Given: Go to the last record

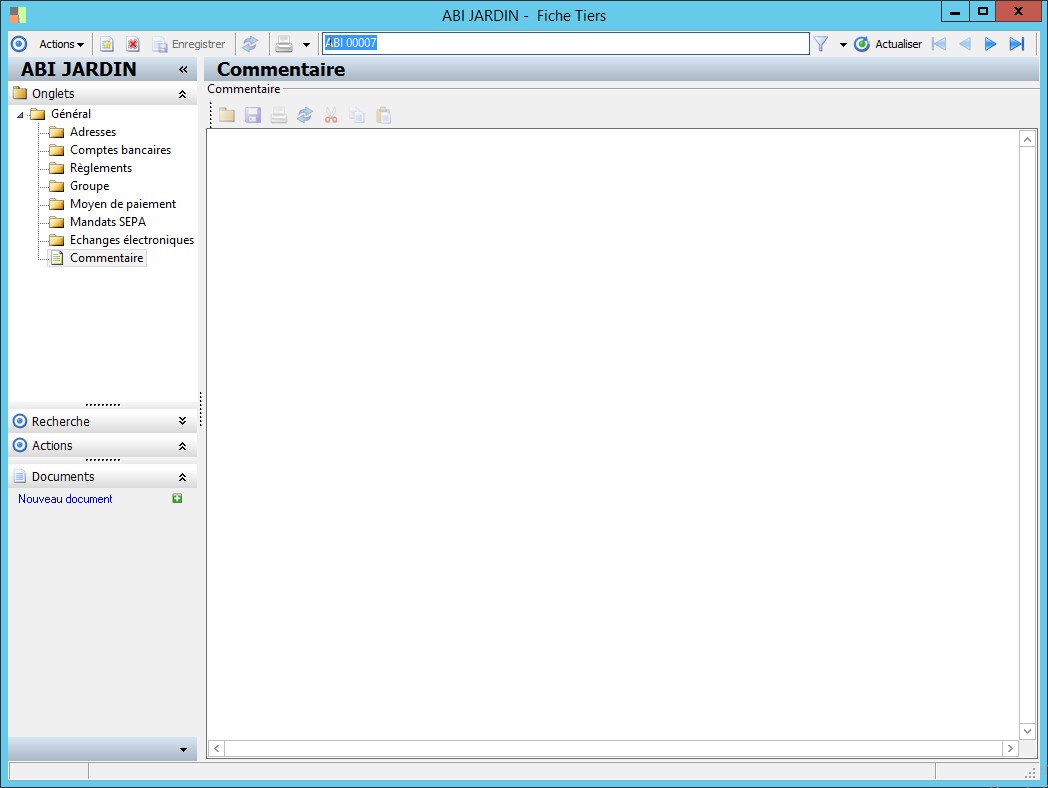Looking at the screenshot, I should [x=1017, y=44].
